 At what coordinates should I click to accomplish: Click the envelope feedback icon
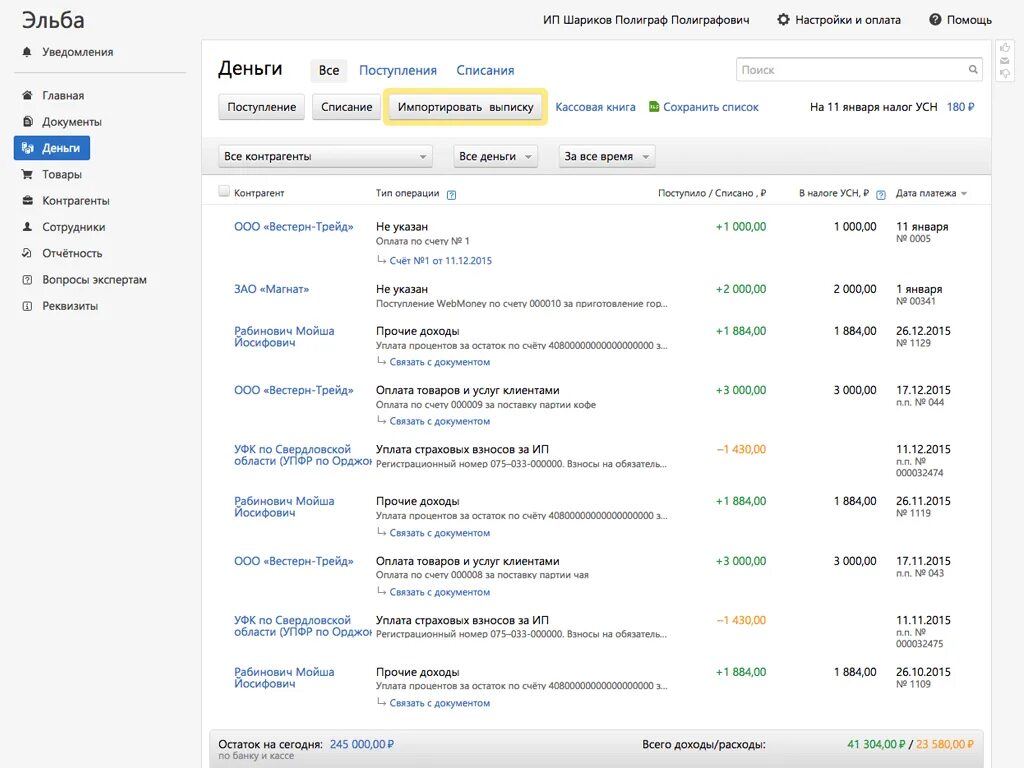1005,61
